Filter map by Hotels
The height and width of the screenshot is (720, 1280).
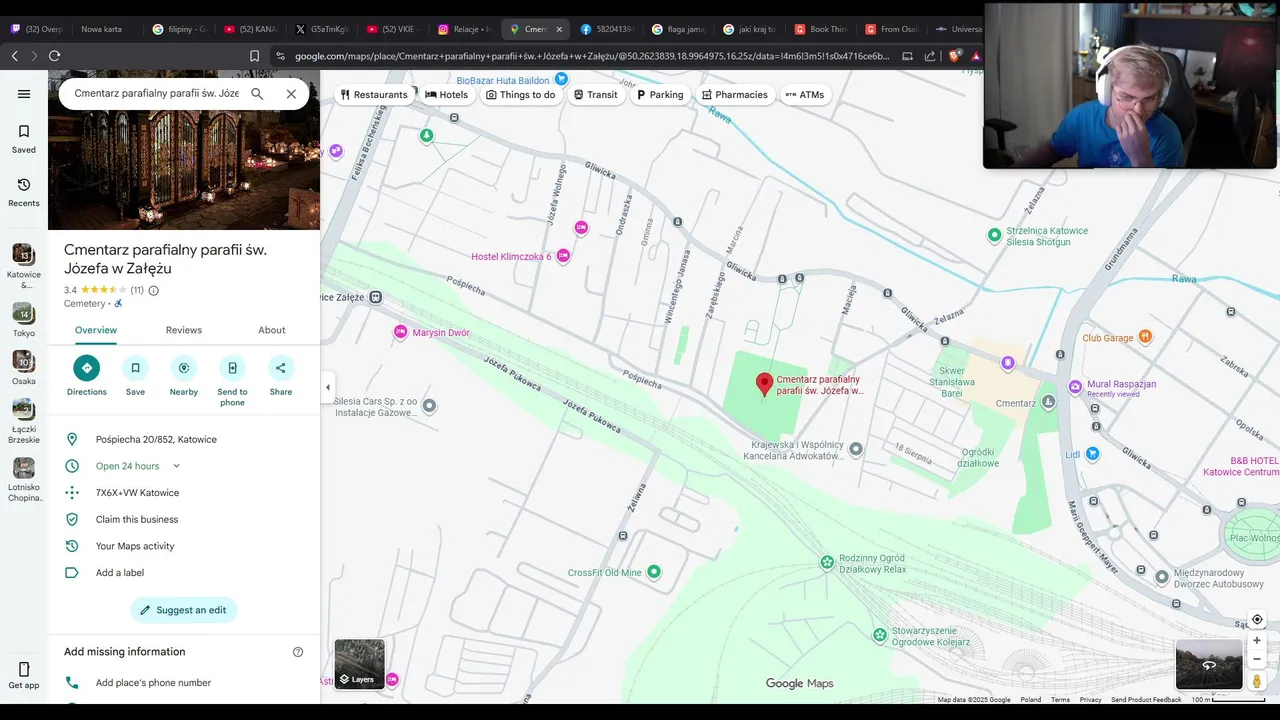coord(446,95)
